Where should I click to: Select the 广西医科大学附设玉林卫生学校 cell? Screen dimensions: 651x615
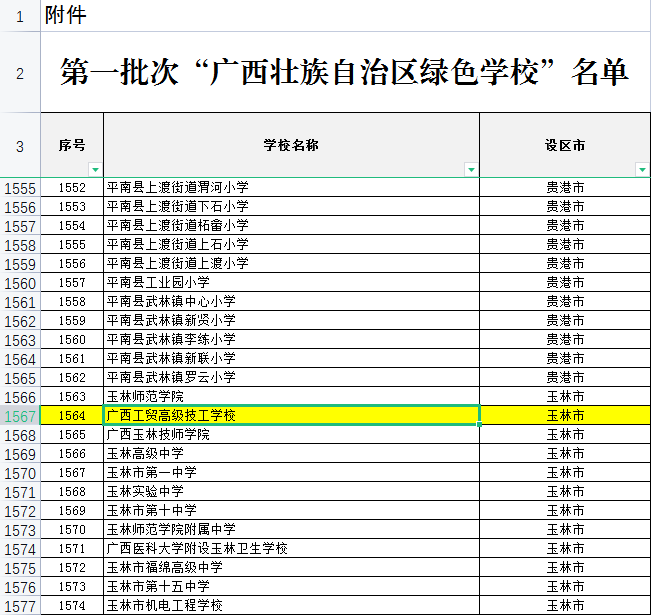pyautogui.click(x=291, y=549)
